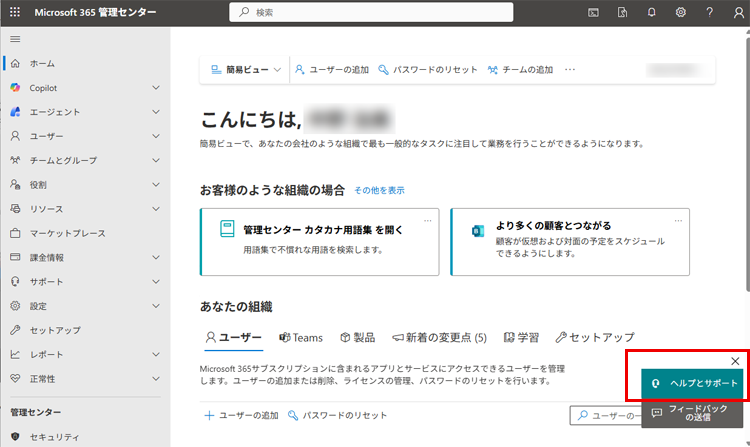Expand the ユーザー chevron in sidebar
The image size is (750, 447).
pyautogui.click(x=156, y=136)
